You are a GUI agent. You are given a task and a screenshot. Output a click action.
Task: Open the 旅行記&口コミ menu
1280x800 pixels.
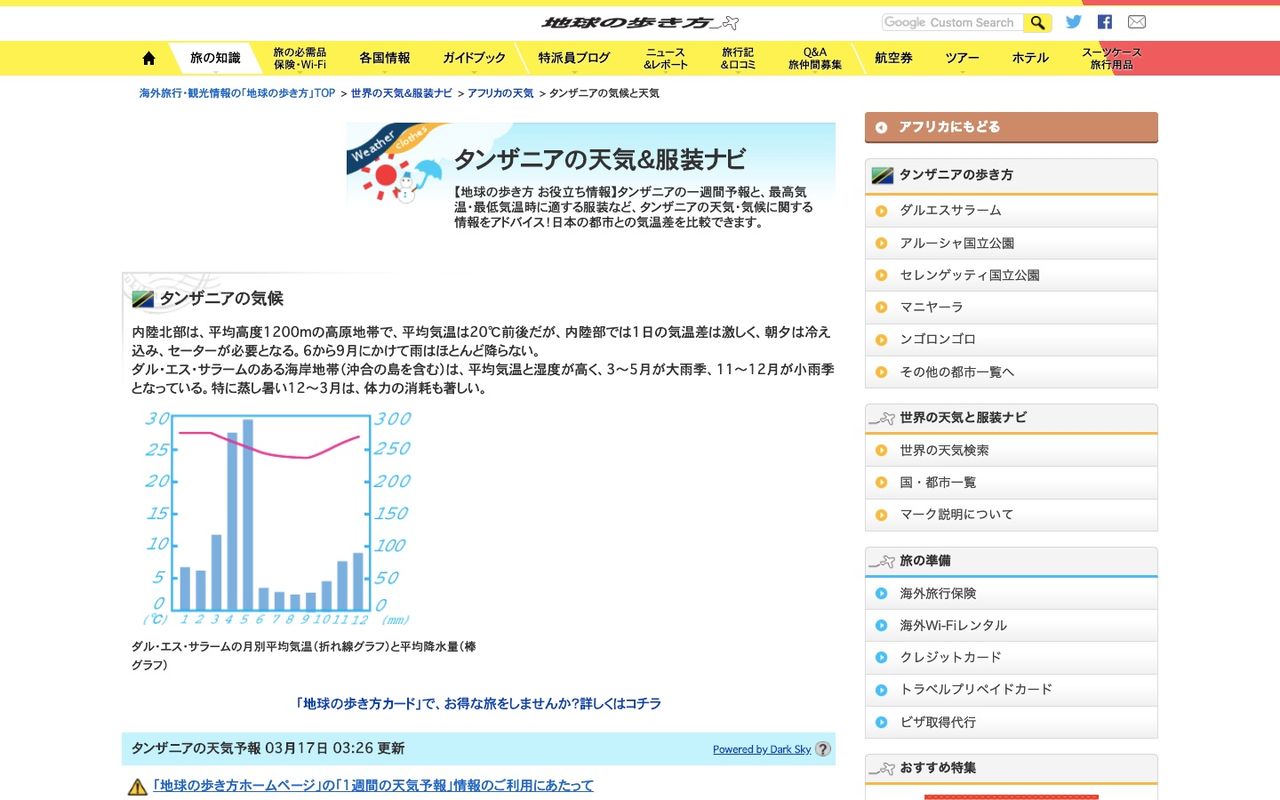click(738, 58)
